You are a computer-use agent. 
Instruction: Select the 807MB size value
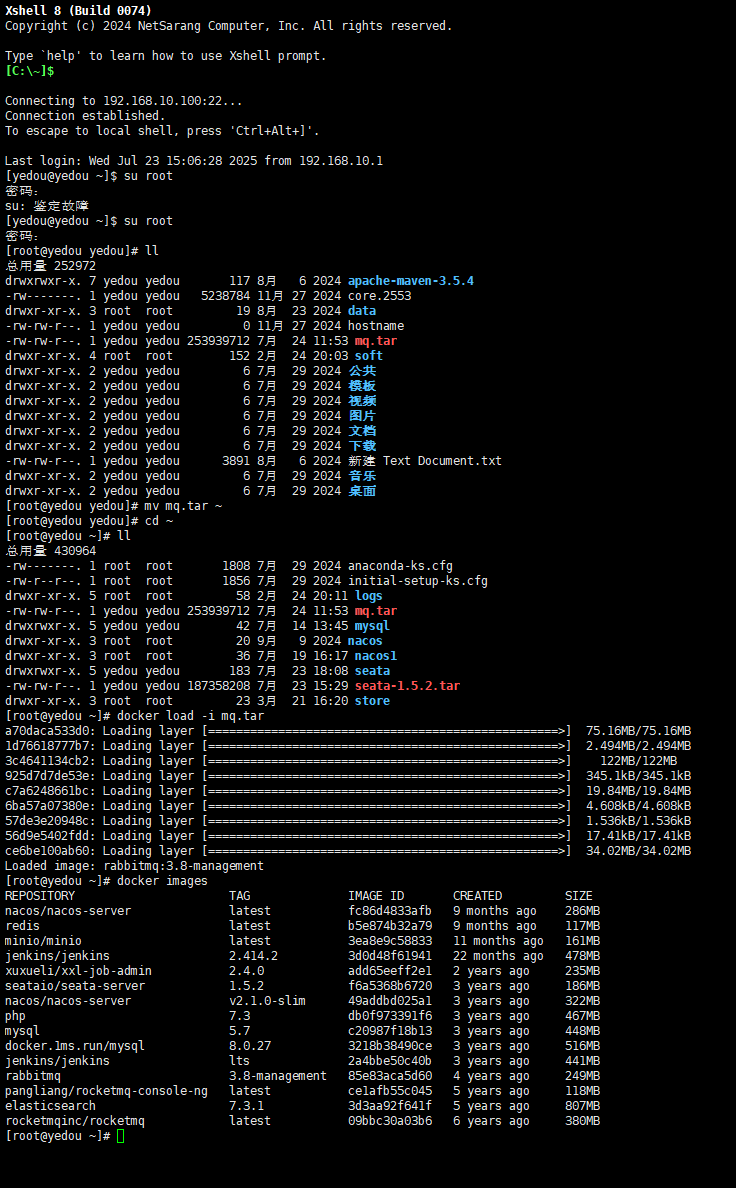click(582, 1106)
